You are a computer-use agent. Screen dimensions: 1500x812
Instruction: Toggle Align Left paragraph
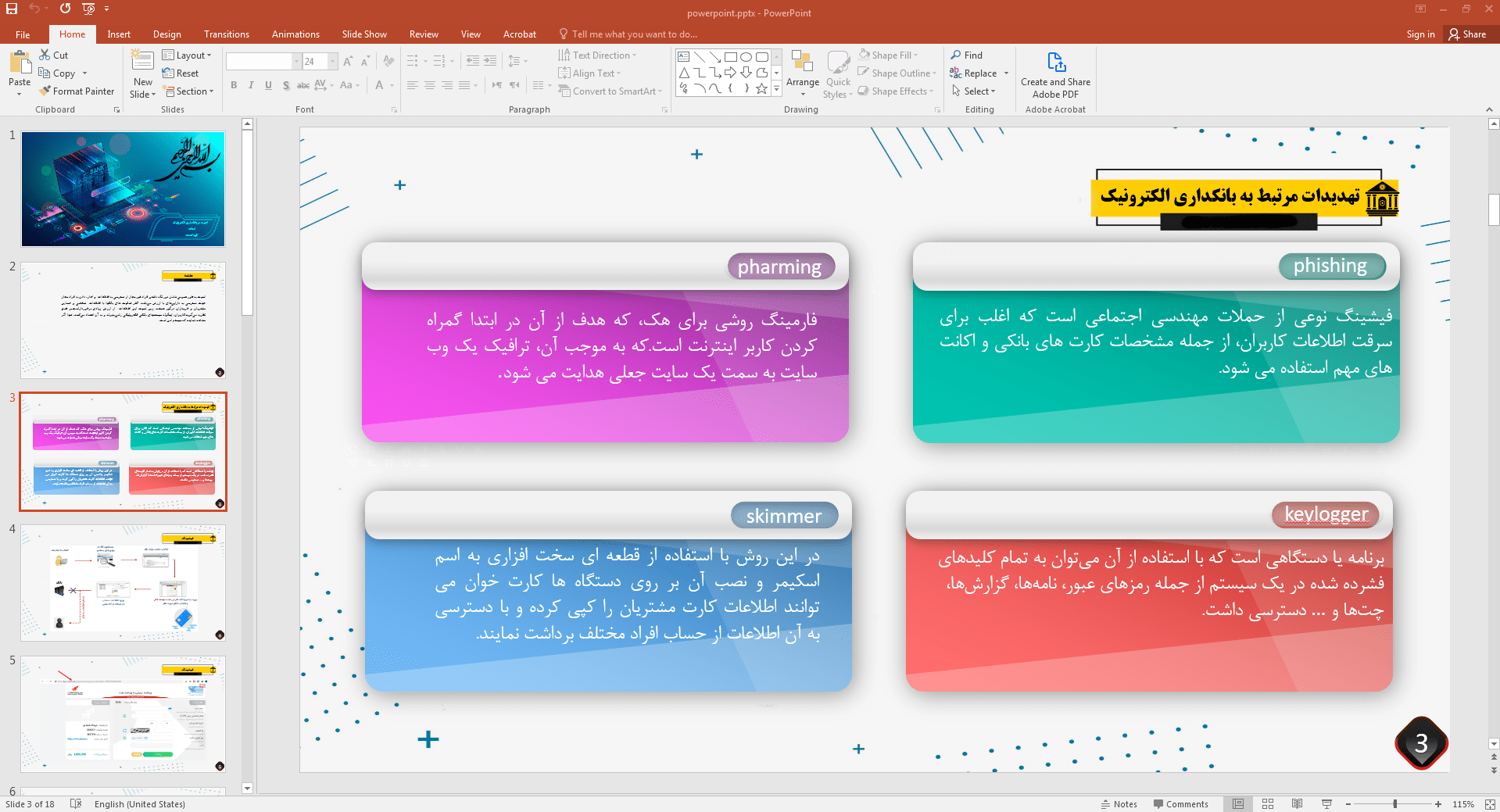(x=413, y=85)
